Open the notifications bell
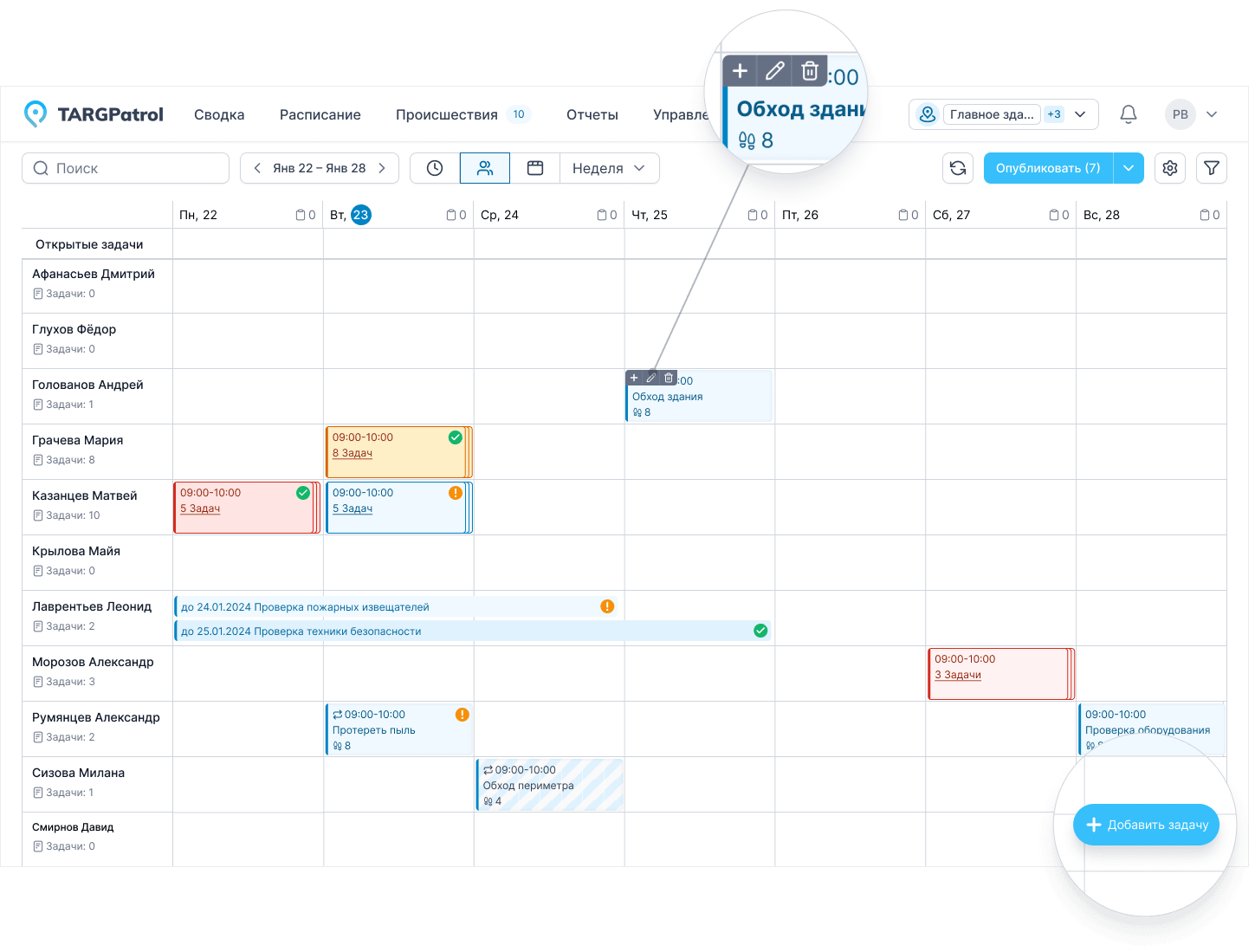The width and height of the screenshot is (1255, 952). pos(1128,114)
